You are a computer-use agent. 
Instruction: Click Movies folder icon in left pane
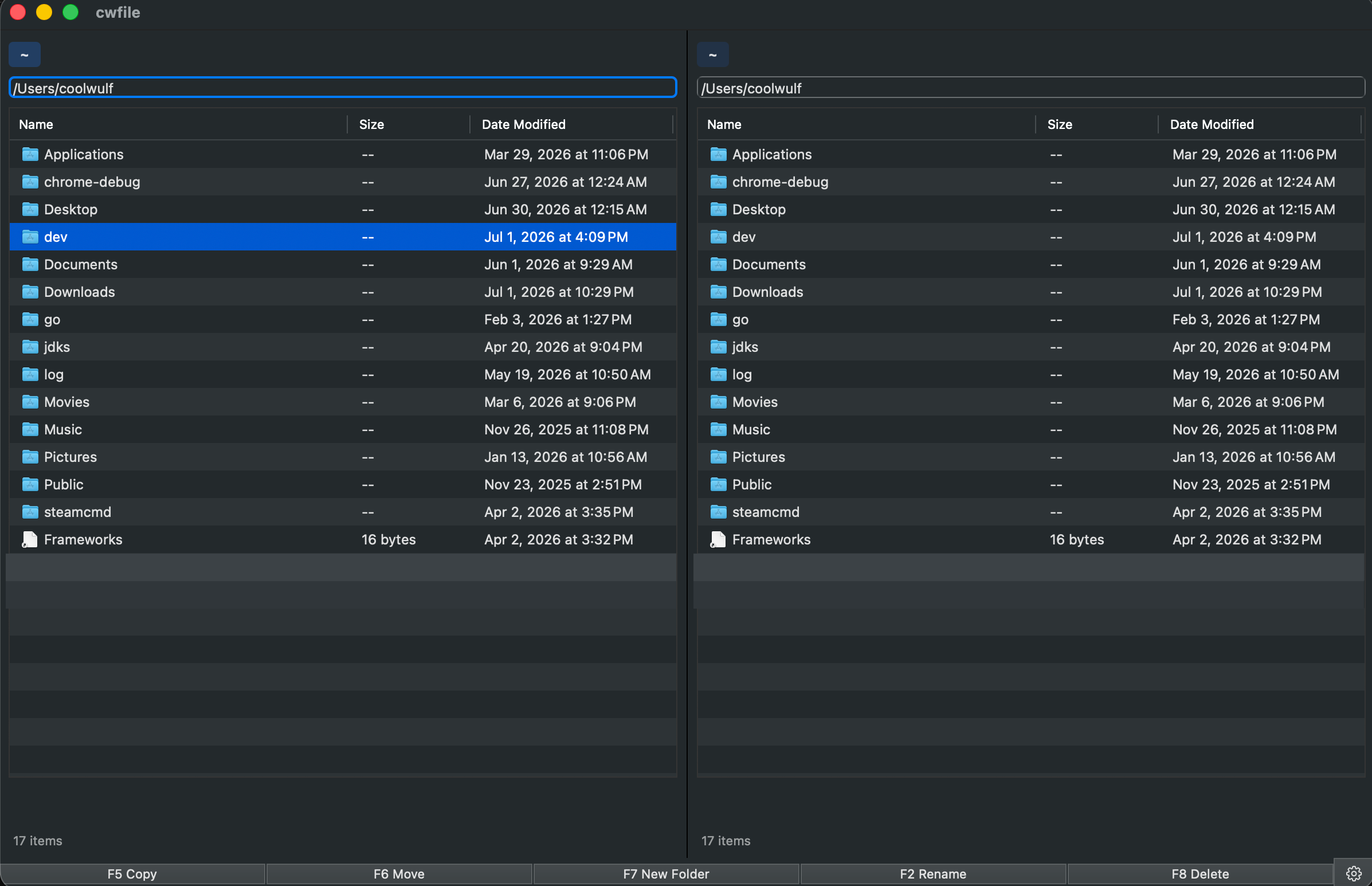click(30, 402)
